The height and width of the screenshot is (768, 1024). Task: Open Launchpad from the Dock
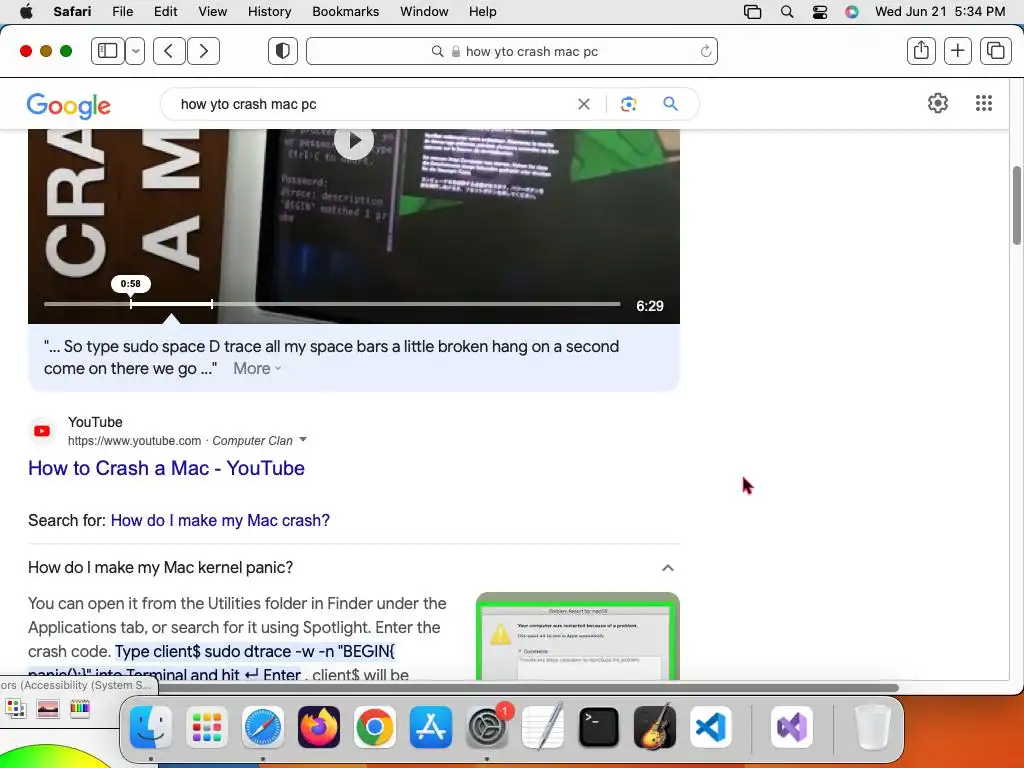[x=206, y=727]
